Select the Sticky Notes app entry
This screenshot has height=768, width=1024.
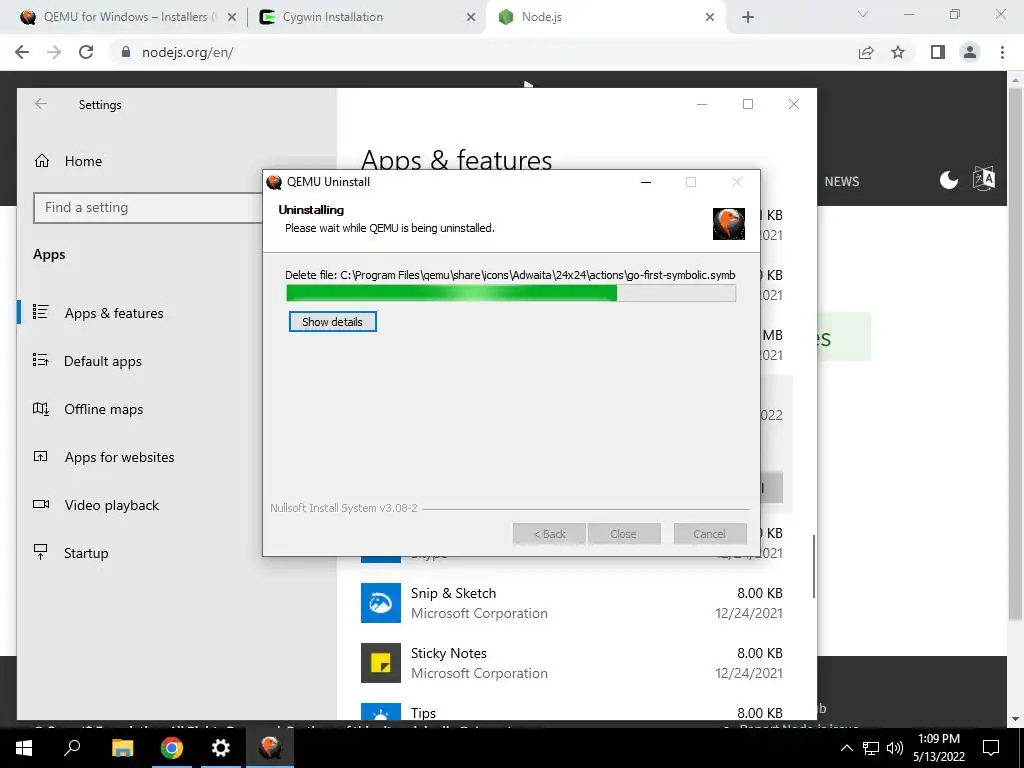click(x=572, y=663)
